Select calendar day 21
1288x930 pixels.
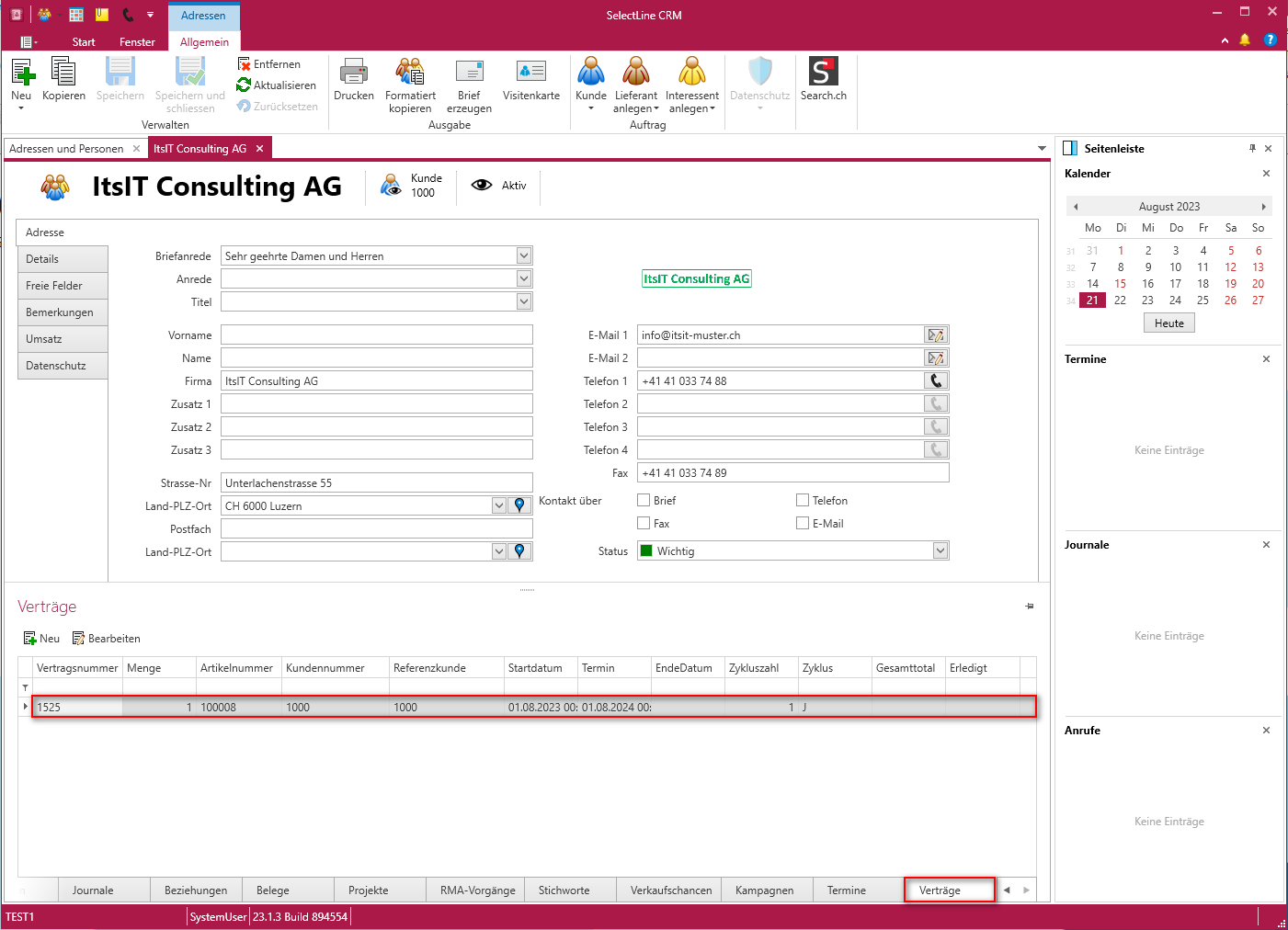1092,301
